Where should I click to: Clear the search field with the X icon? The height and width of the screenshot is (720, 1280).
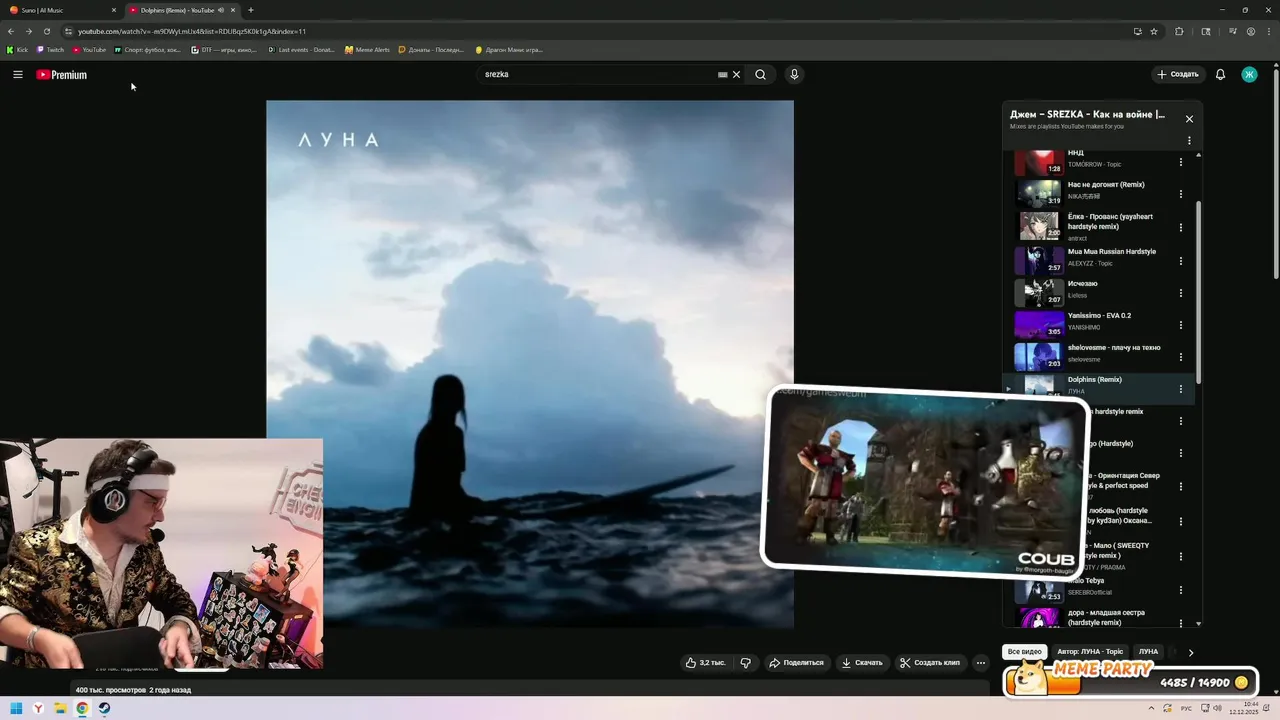tap(736, 74)
